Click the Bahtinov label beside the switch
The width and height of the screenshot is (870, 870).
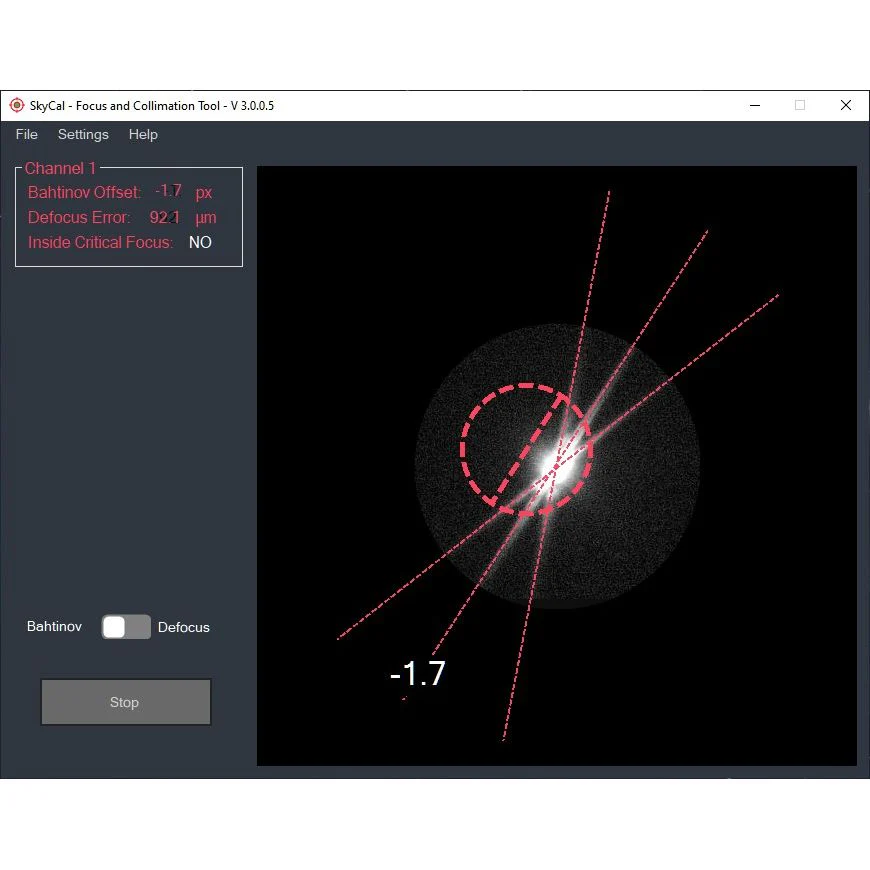tap(54, 627)
